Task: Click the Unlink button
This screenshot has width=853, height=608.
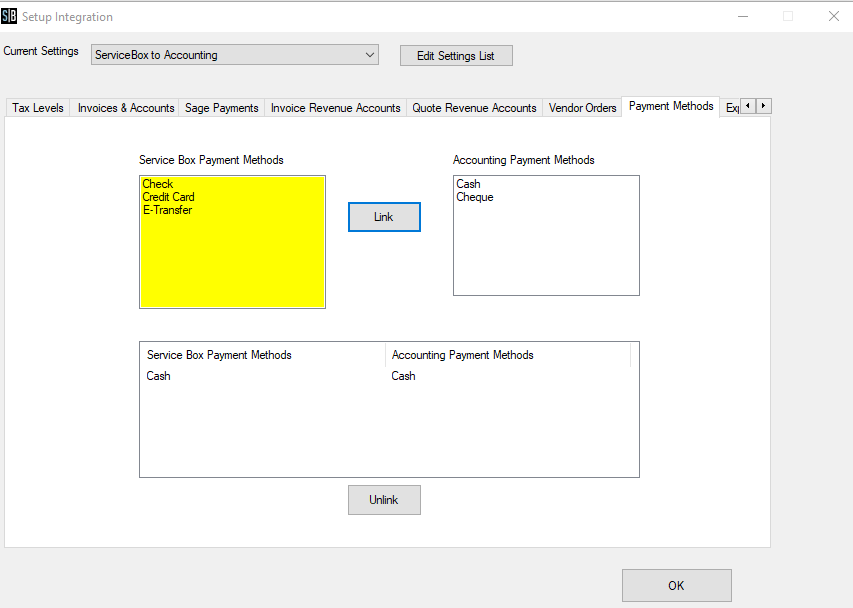Action: tap(384, 500)
